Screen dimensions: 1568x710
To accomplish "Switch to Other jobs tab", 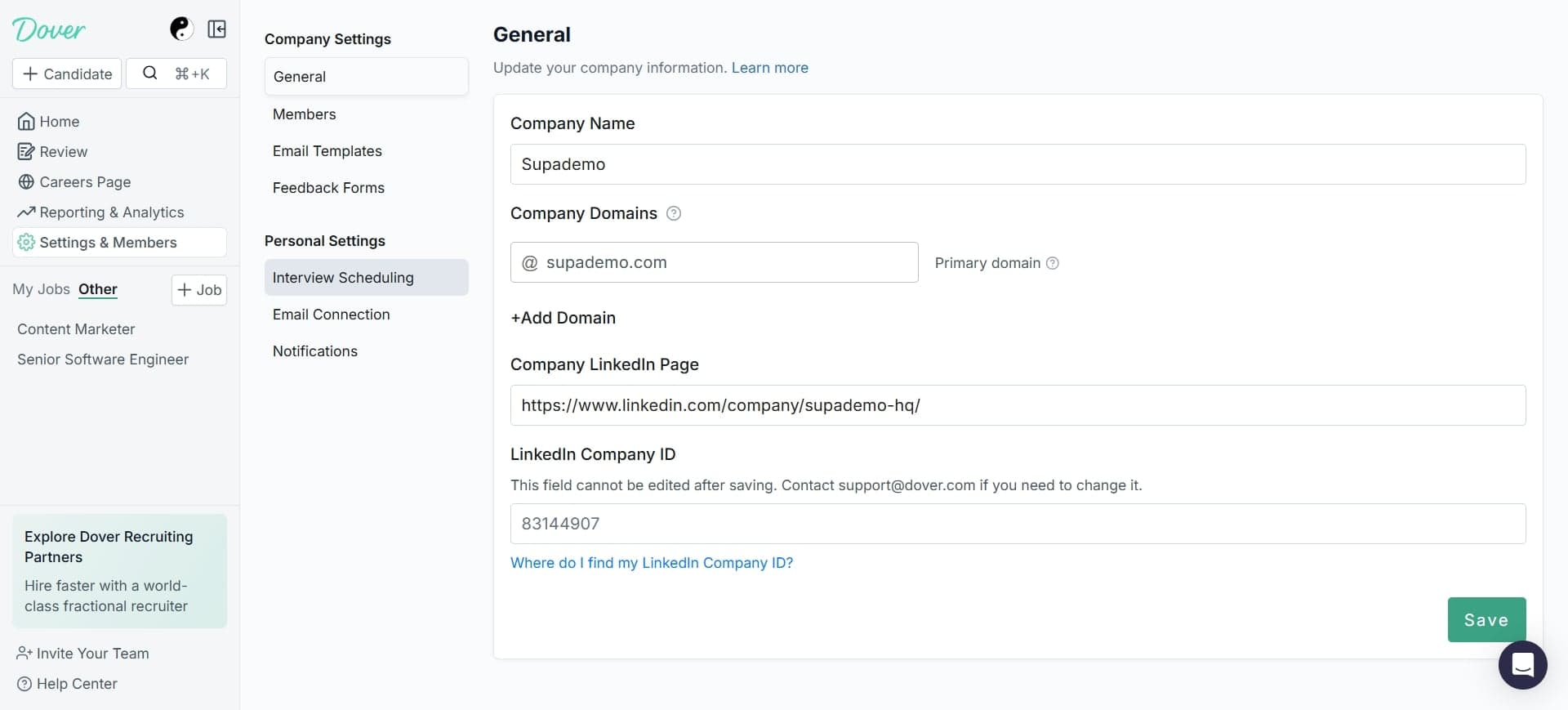I will coord(98,289).
